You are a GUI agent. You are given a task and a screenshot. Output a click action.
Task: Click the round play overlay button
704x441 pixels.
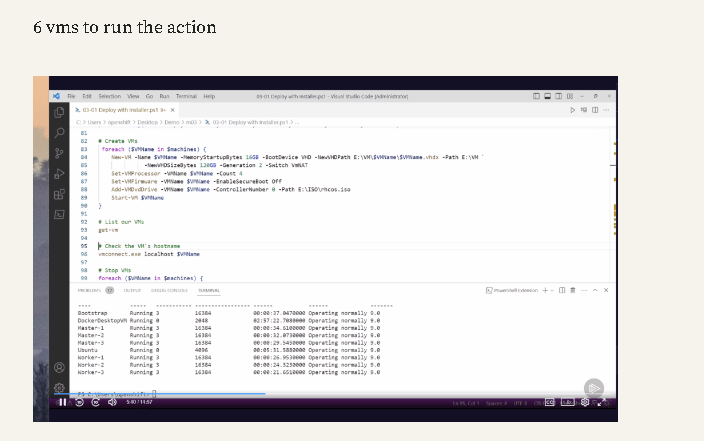[x=594, y=388]
